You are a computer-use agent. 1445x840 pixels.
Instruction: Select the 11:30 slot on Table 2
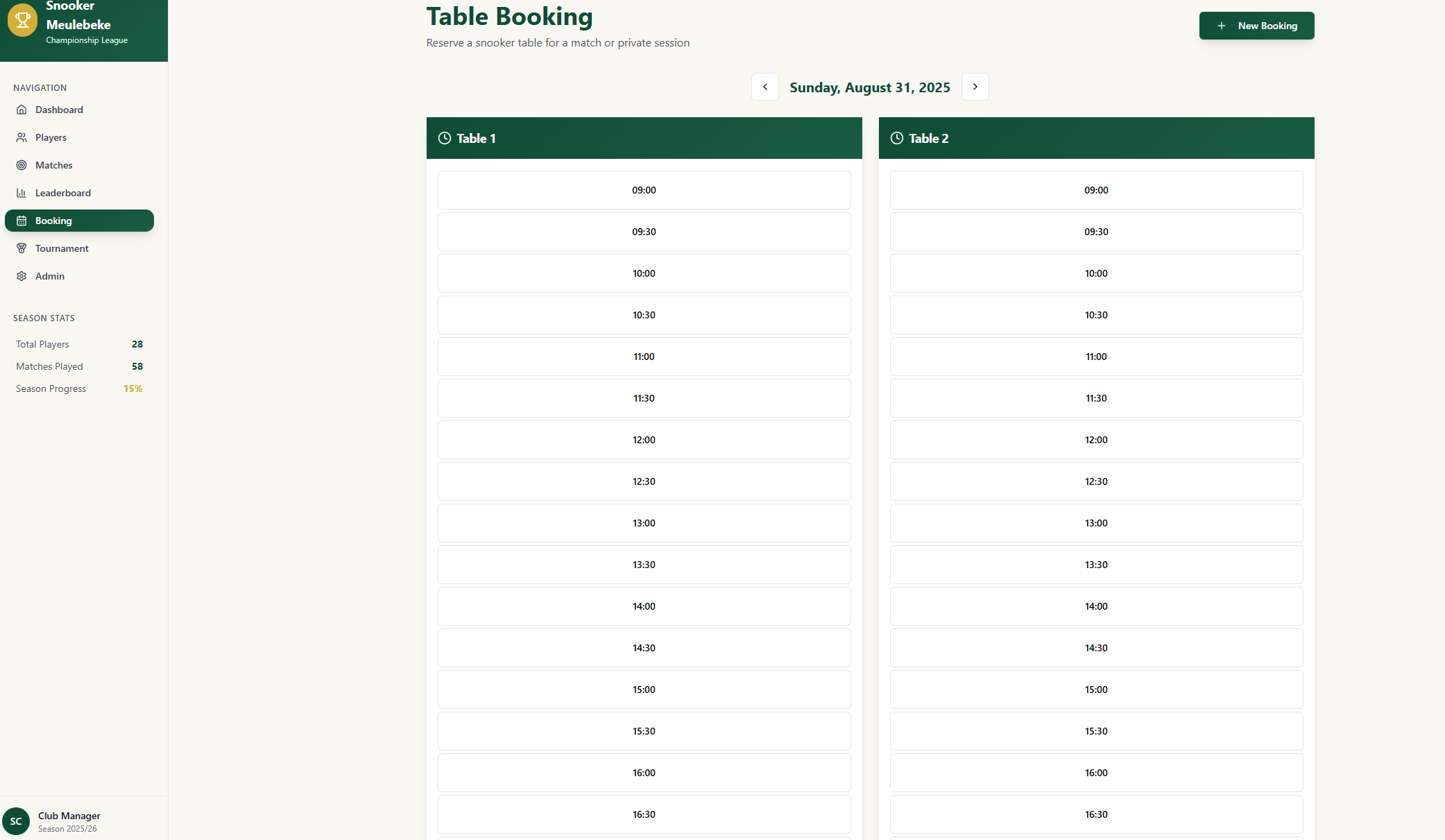1097,398
